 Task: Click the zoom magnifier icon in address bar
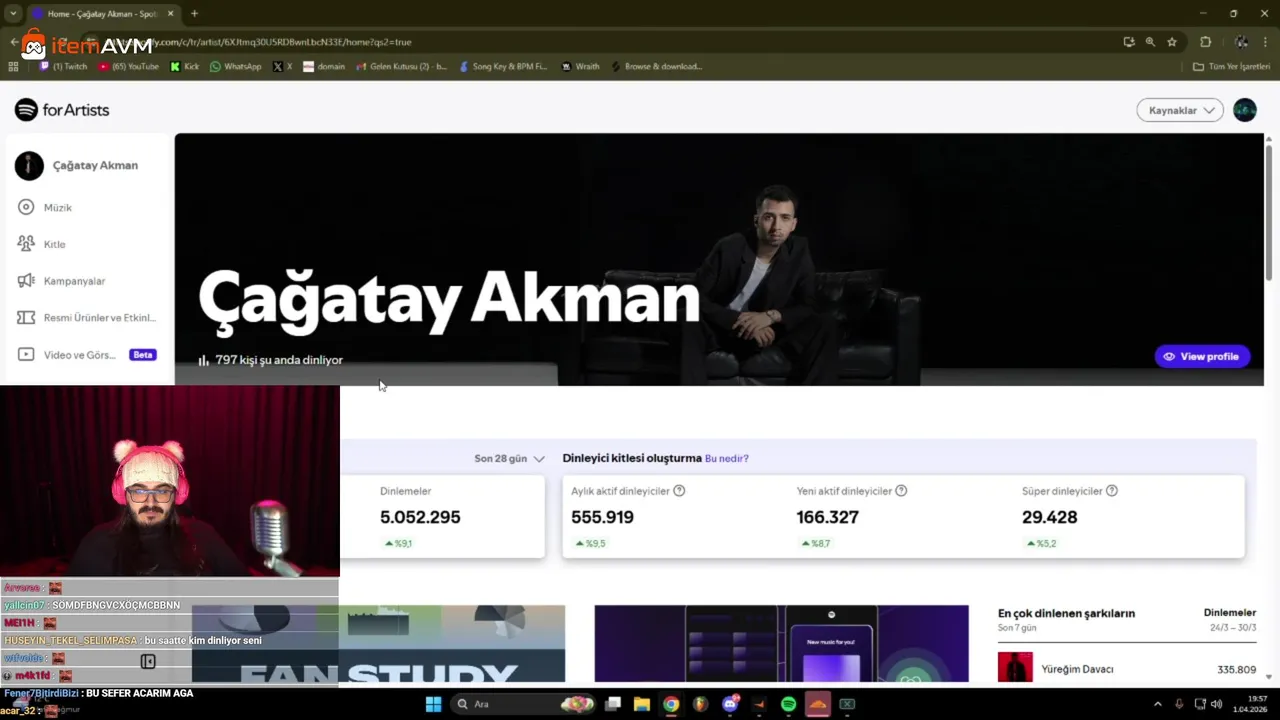(x=1150, y=42)
